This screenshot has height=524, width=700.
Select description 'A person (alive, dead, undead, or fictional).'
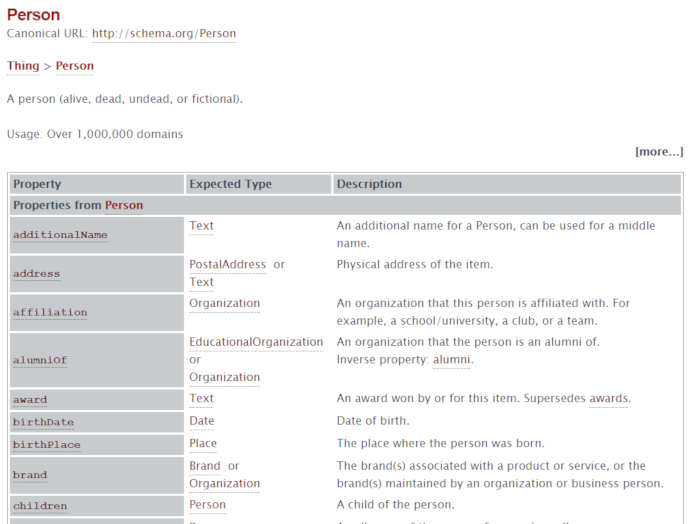coord(125,99)
